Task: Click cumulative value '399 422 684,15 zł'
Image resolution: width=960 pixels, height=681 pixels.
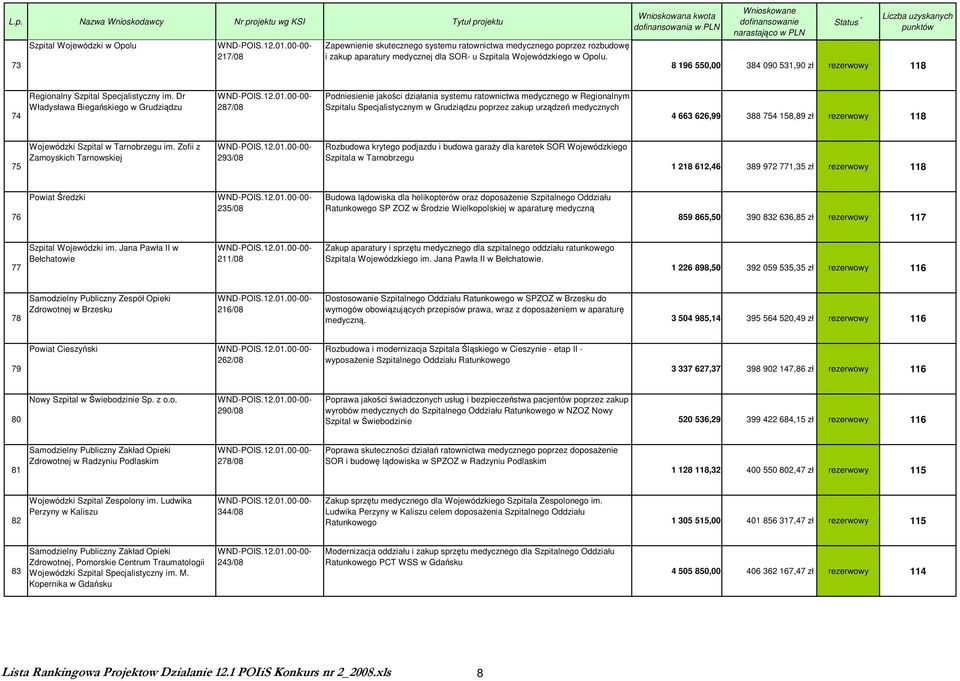Action: pyautogui.click(x=779, y=420)
